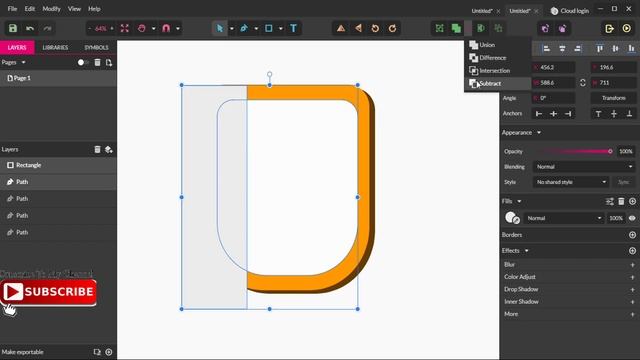Click the Opacity slider handle
Viewport: 640px width, 360px height.
coord(610,151)
